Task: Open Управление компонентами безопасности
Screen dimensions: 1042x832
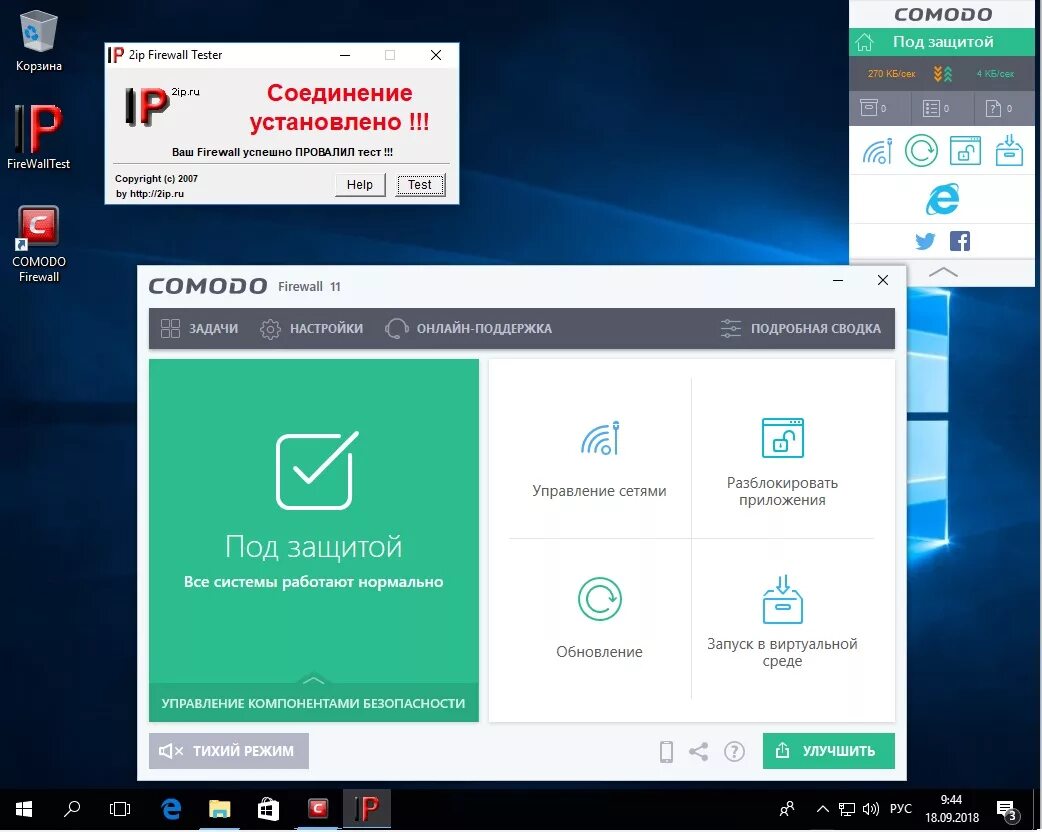Action: coord(313,703)
